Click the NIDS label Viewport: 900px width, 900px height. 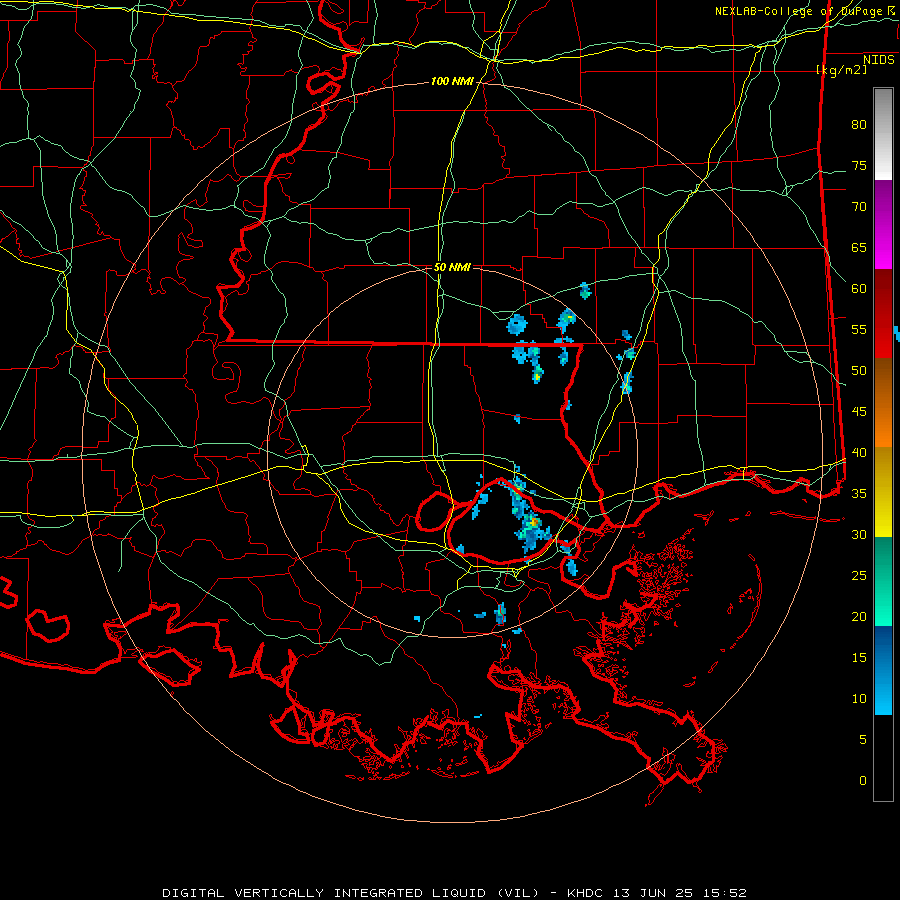point(879,60)
